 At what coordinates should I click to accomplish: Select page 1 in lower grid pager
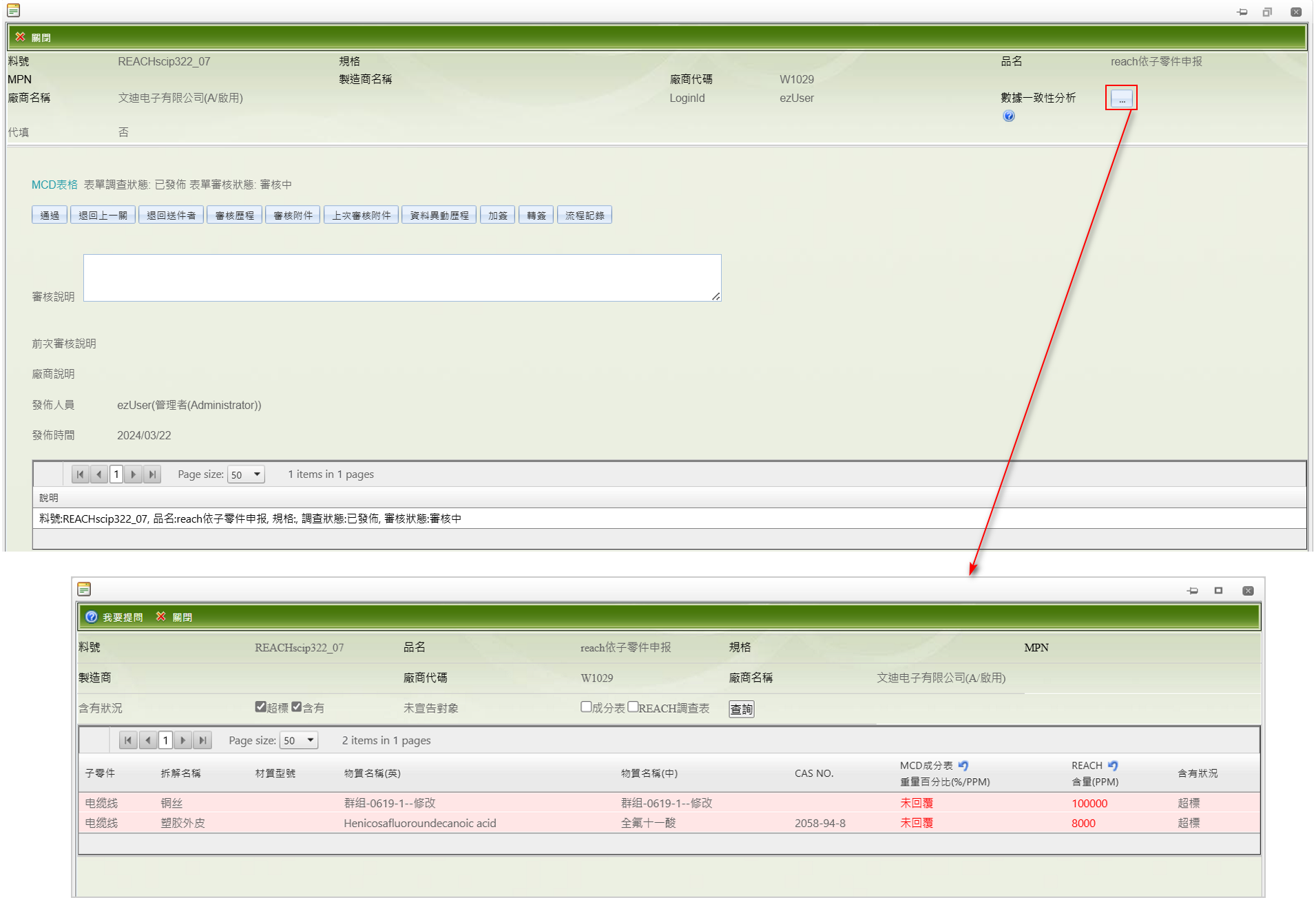tap(165, 741)
